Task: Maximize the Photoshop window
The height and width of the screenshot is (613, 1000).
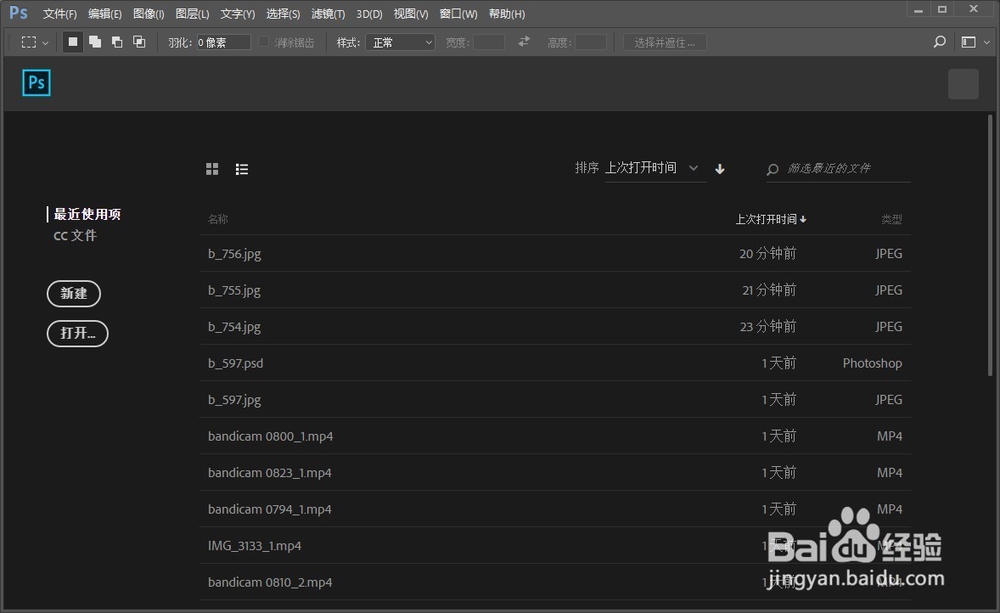Action: coord(943,10)
